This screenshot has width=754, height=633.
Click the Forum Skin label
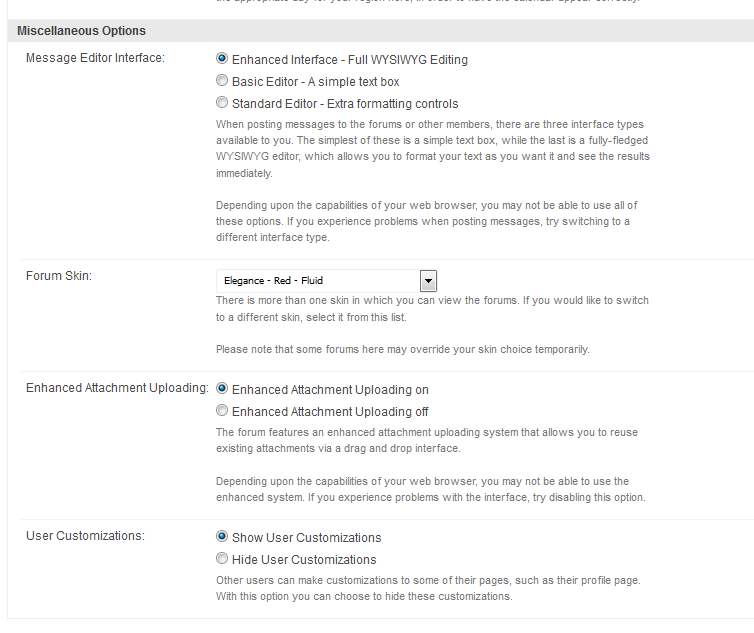(x=59, y=276)
